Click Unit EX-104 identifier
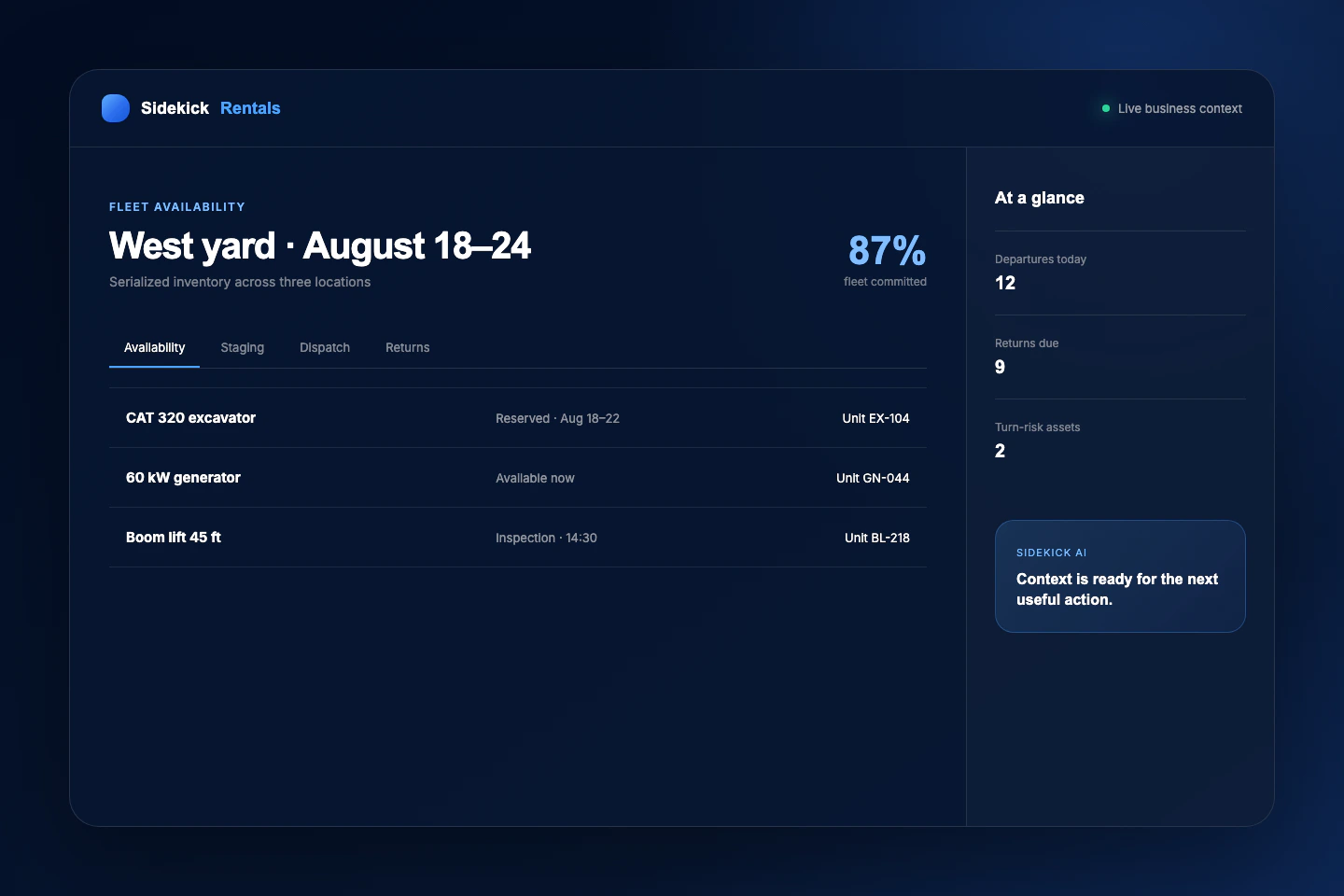The image size is (1344, 896). [875, 418]
